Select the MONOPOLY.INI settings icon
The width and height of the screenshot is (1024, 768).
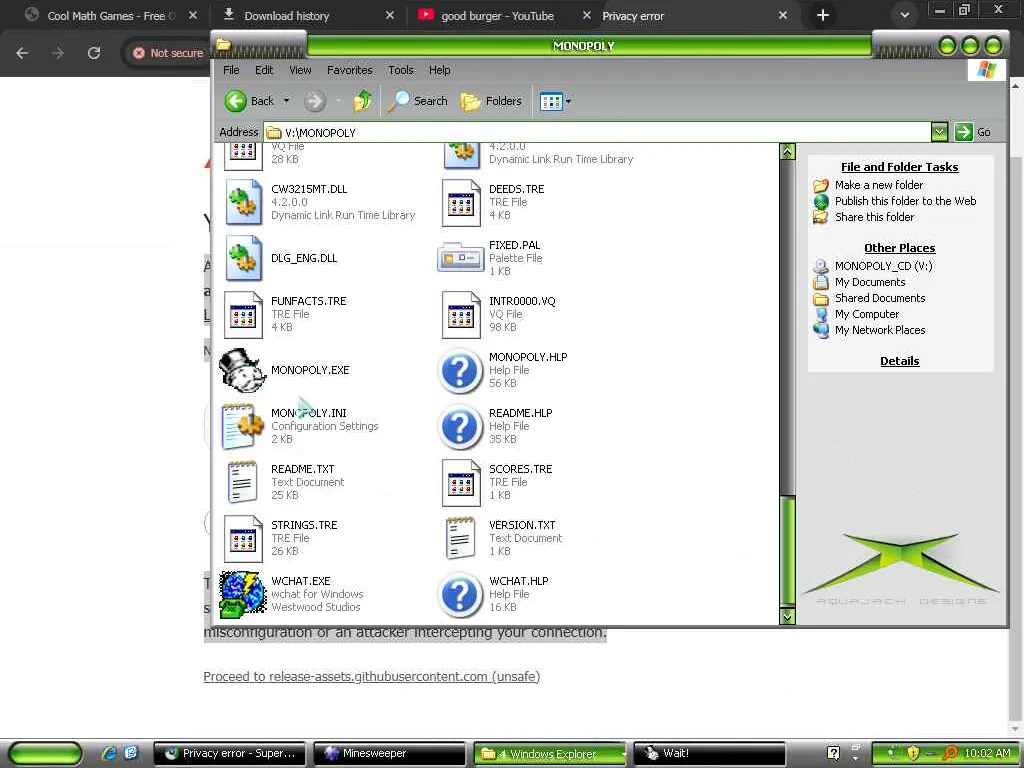tap(242, 426)
